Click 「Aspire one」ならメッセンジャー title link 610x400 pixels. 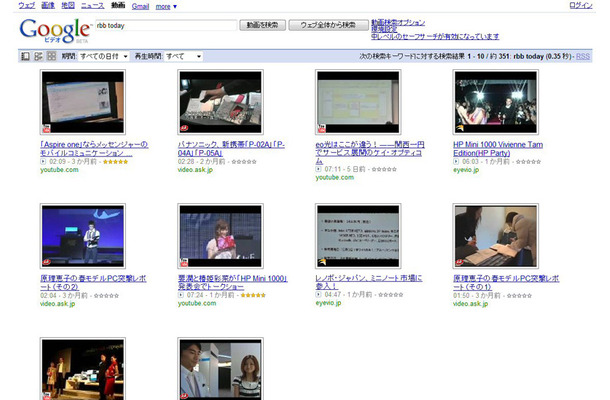pyautogui.click(x=94, y=149)
